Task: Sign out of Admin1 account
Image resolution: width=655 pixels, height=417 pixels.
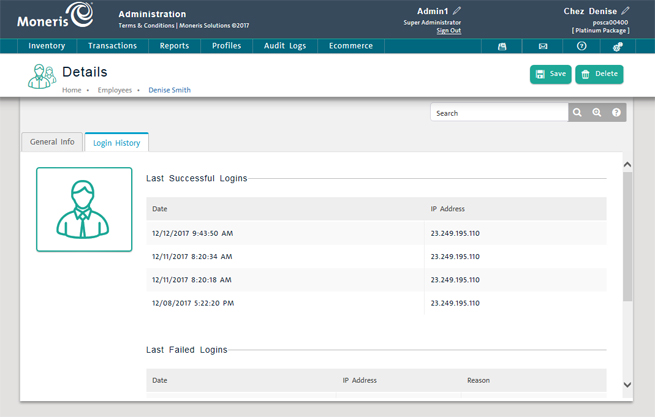Action: click(x=449, y=31)
